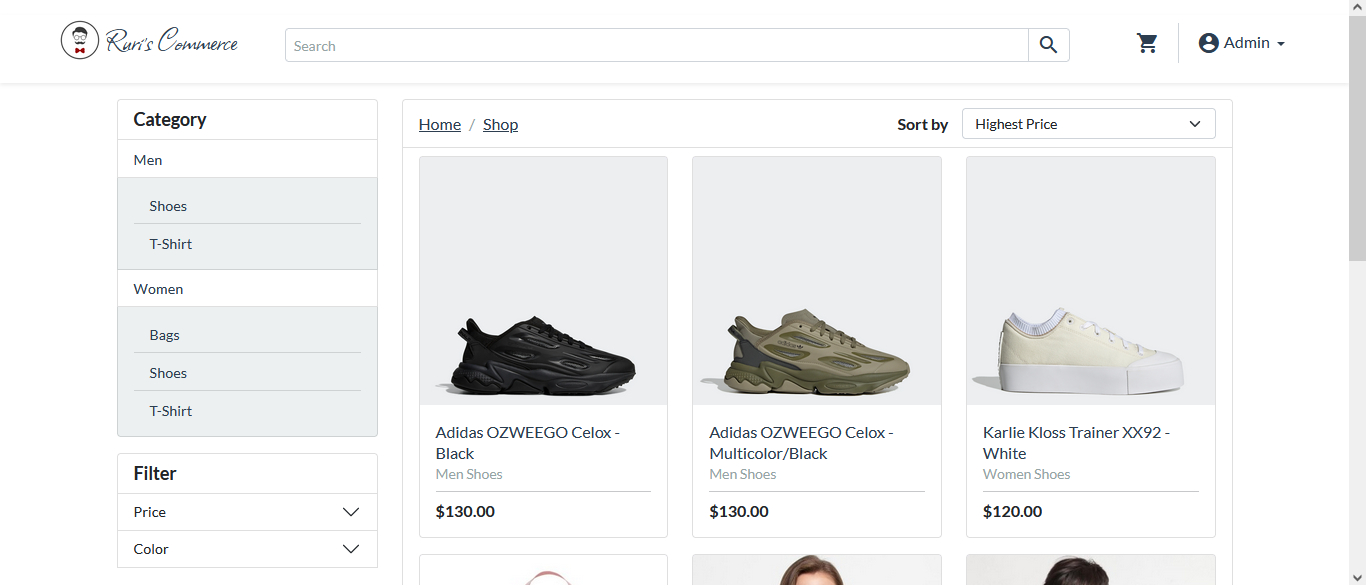Select Shoes under Men
This screenshot has height=585, width=1366.
[168, 205]
